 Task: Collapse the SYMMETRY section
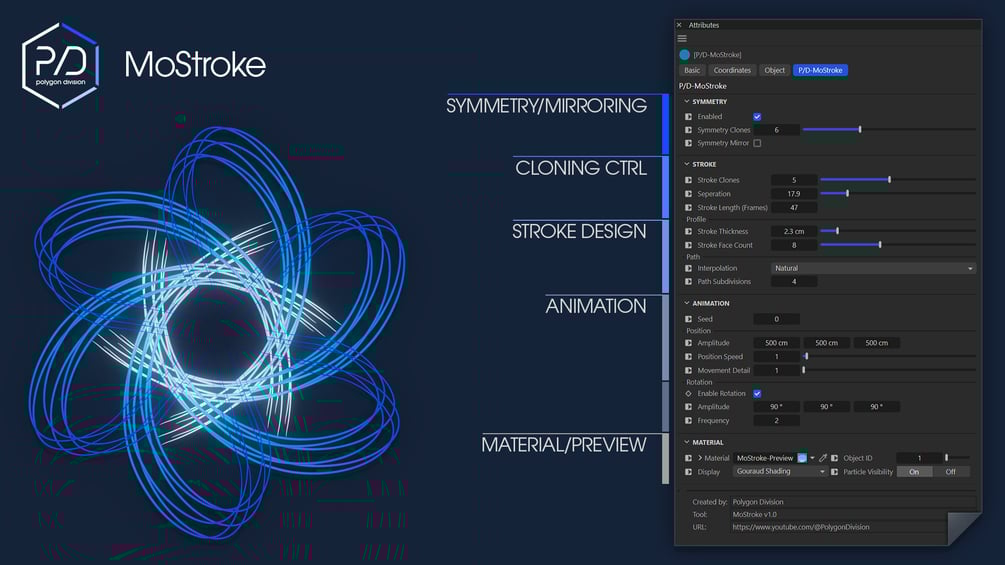point(687,101)
